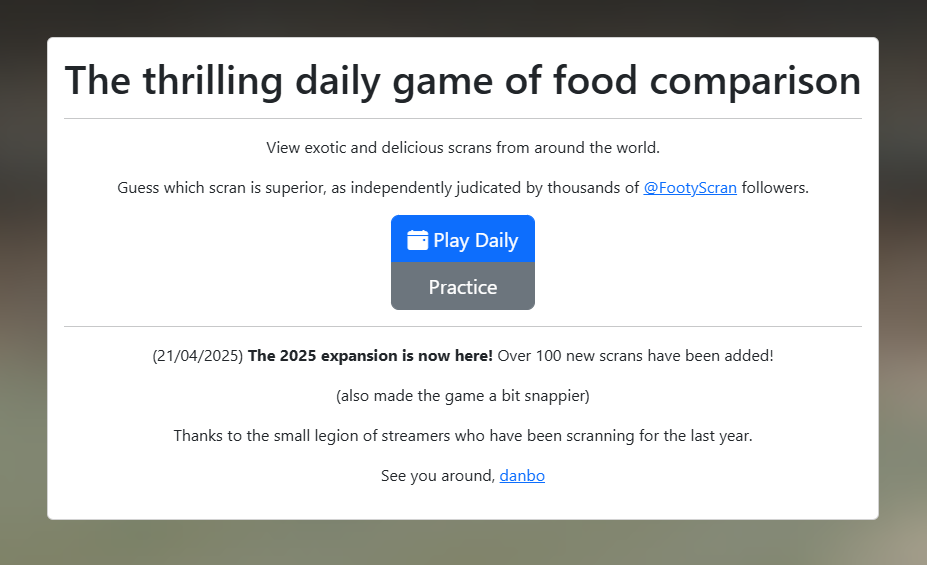The height and width of the screenshot is (565, 927).
Task: Click the 'View exotic and delicious scrans' sentence
Action: [x=463, y=148]
